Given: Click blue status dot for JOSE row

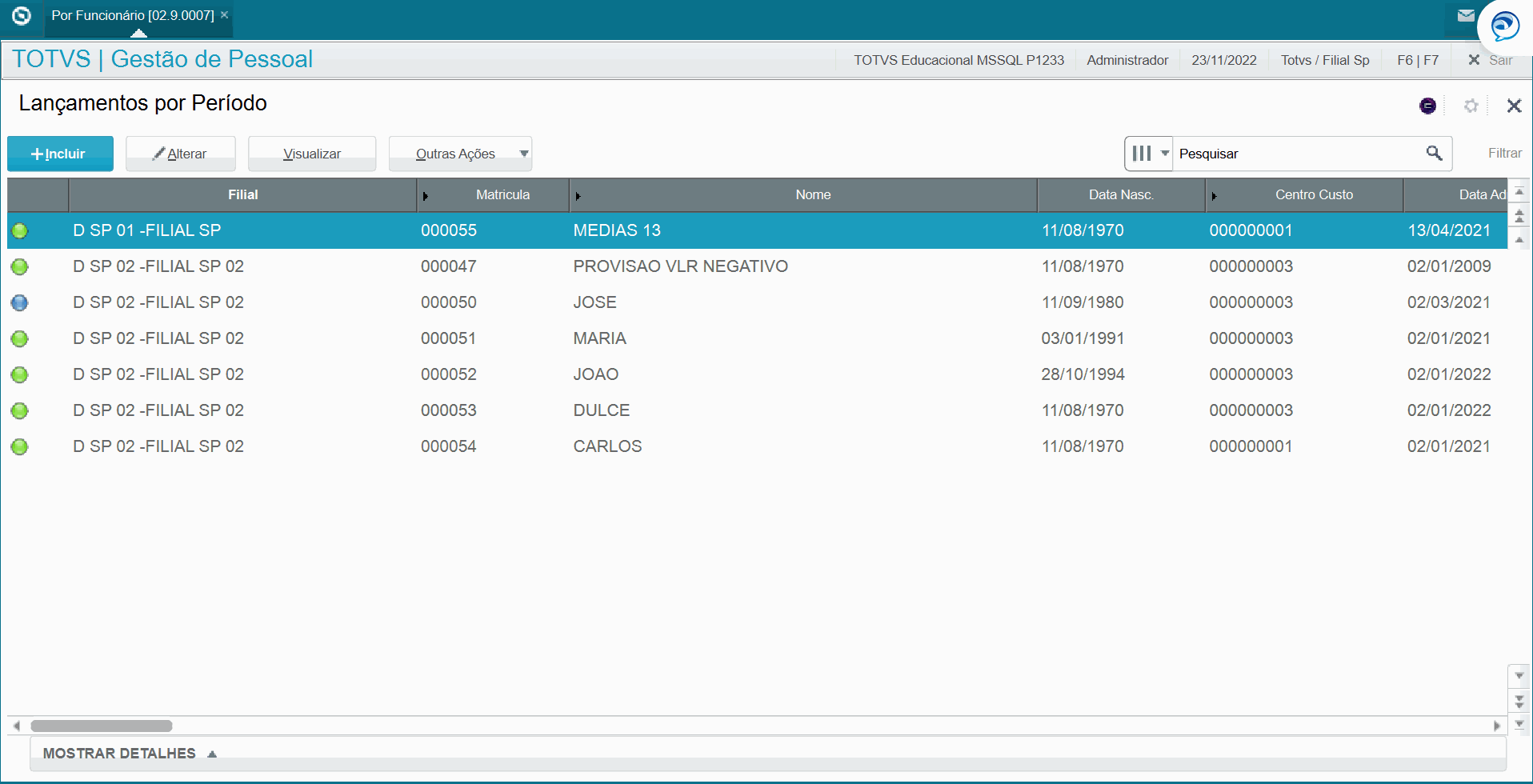Looking at the screenshot, I should click(20, 303).
